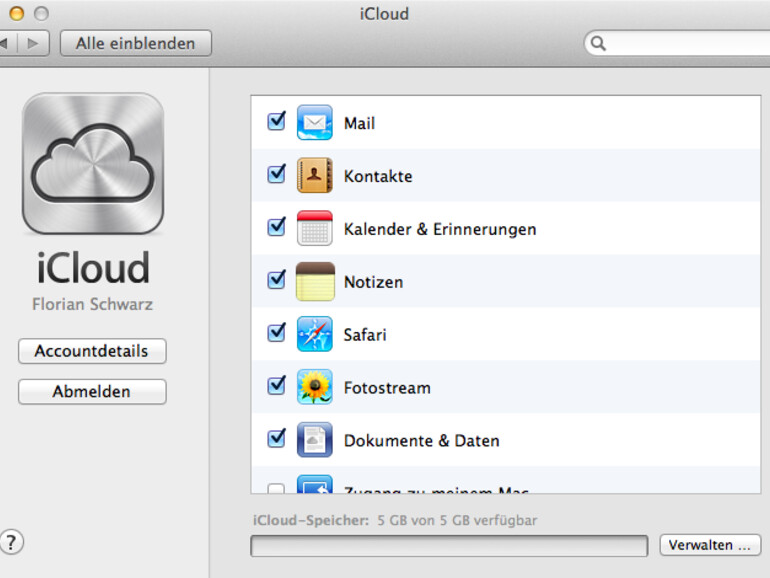Toggle the Notizen checkbox
Viewport: 770px width, 578px height.
tap(276, 280)
